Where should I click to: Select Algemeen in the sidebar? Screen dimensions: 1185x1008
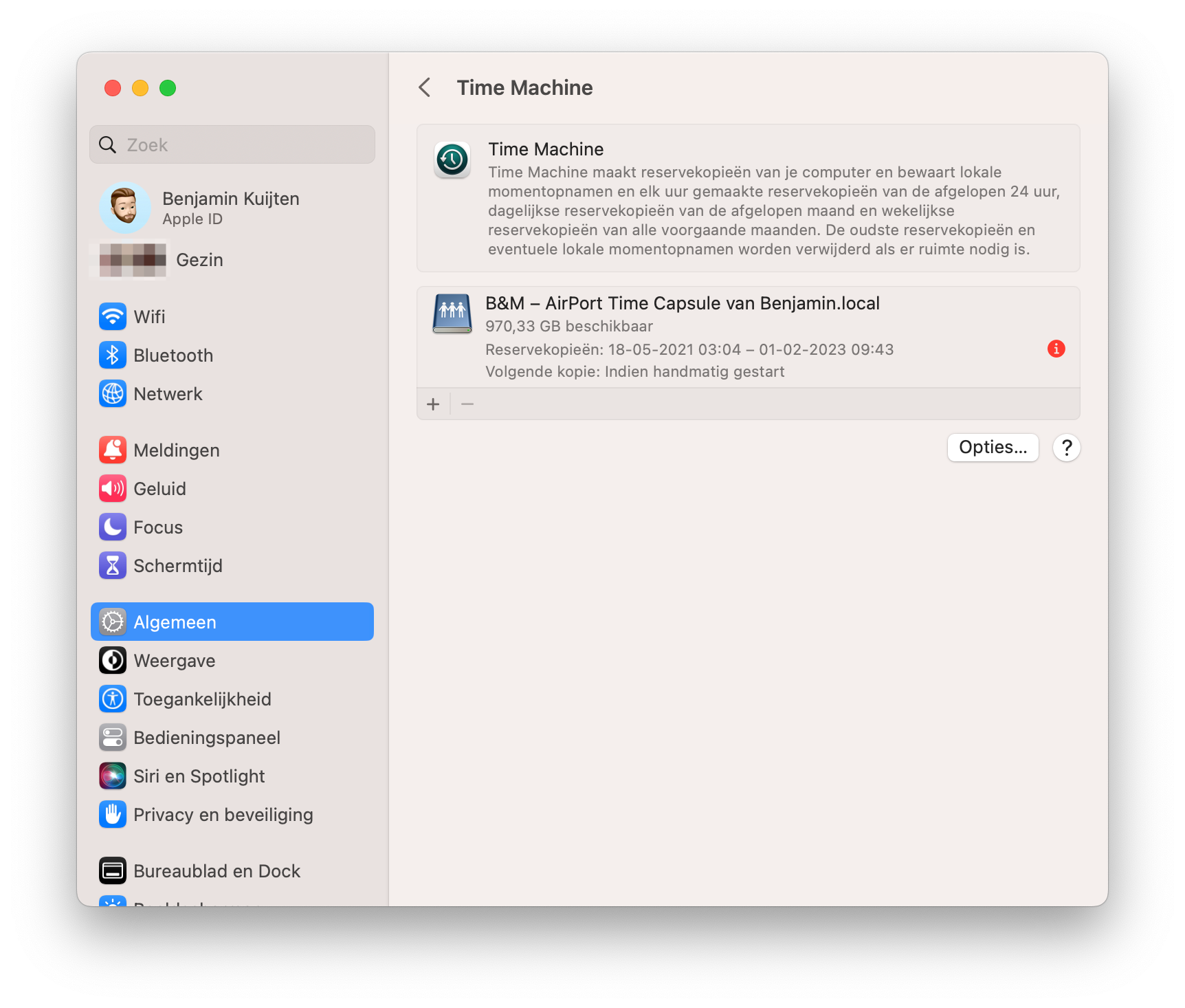(x=232, y=622)
